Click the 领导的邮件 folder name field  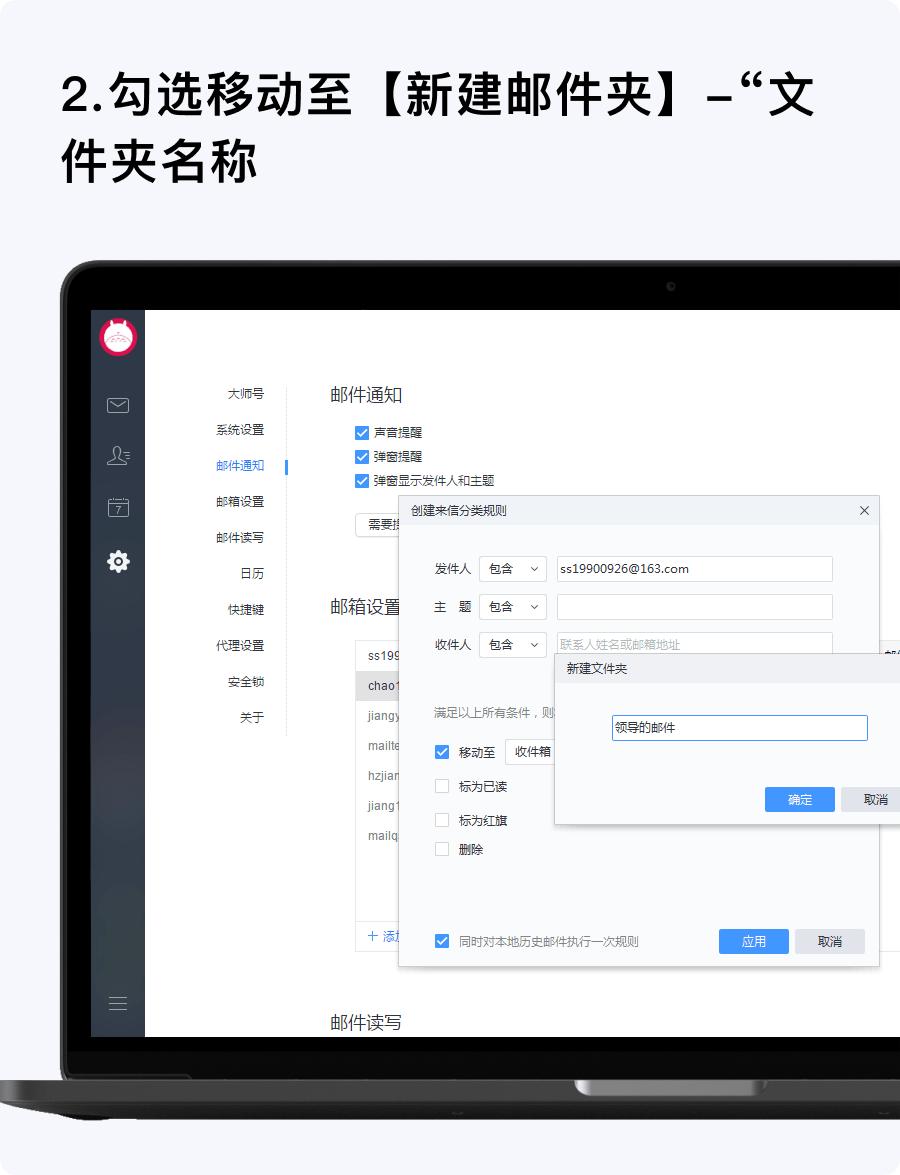740,728
